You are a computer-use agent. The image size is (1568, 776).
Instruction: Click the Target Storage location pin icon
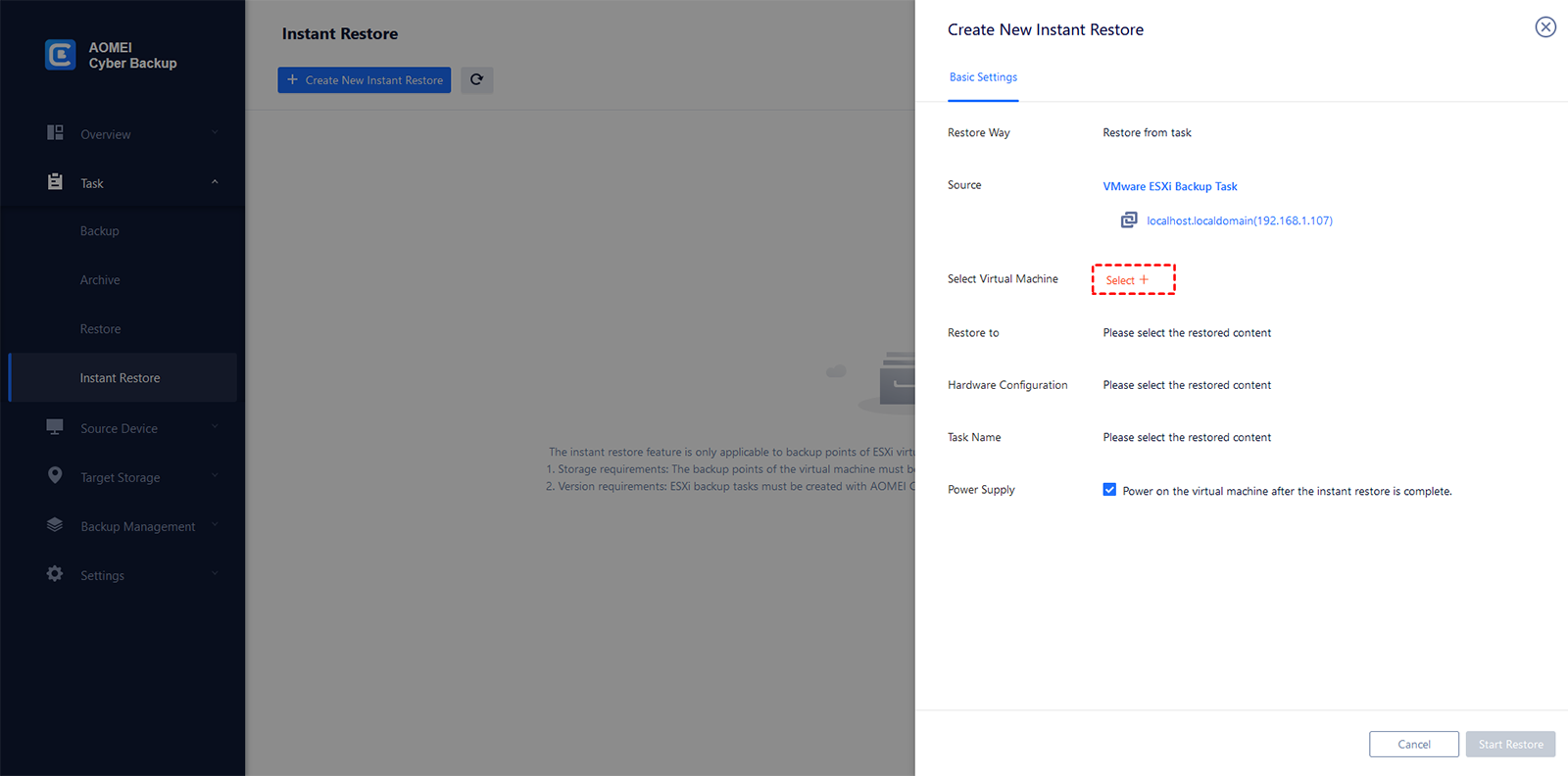tap(55, 475)
